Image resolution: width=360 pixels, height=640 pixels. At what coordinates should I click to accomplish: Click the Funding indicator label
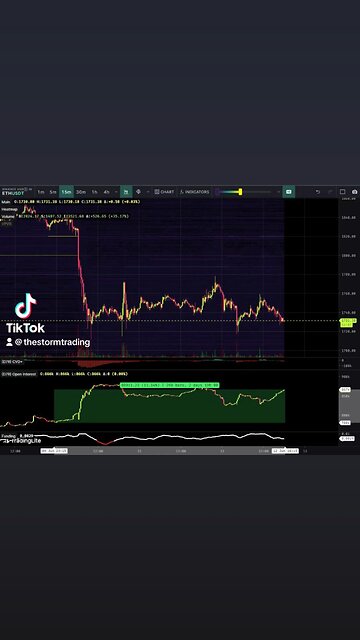point(8,436)
